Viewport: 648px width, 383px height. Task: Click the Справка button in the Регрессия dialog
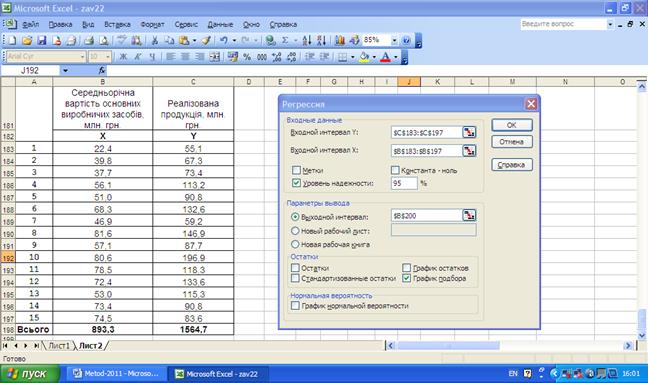point(512,164)
